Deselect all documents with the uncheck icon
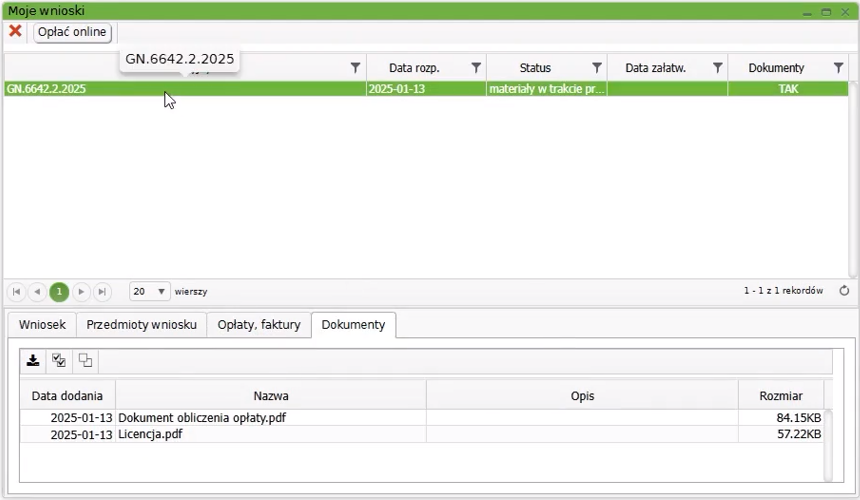 [x=85, y=361]
